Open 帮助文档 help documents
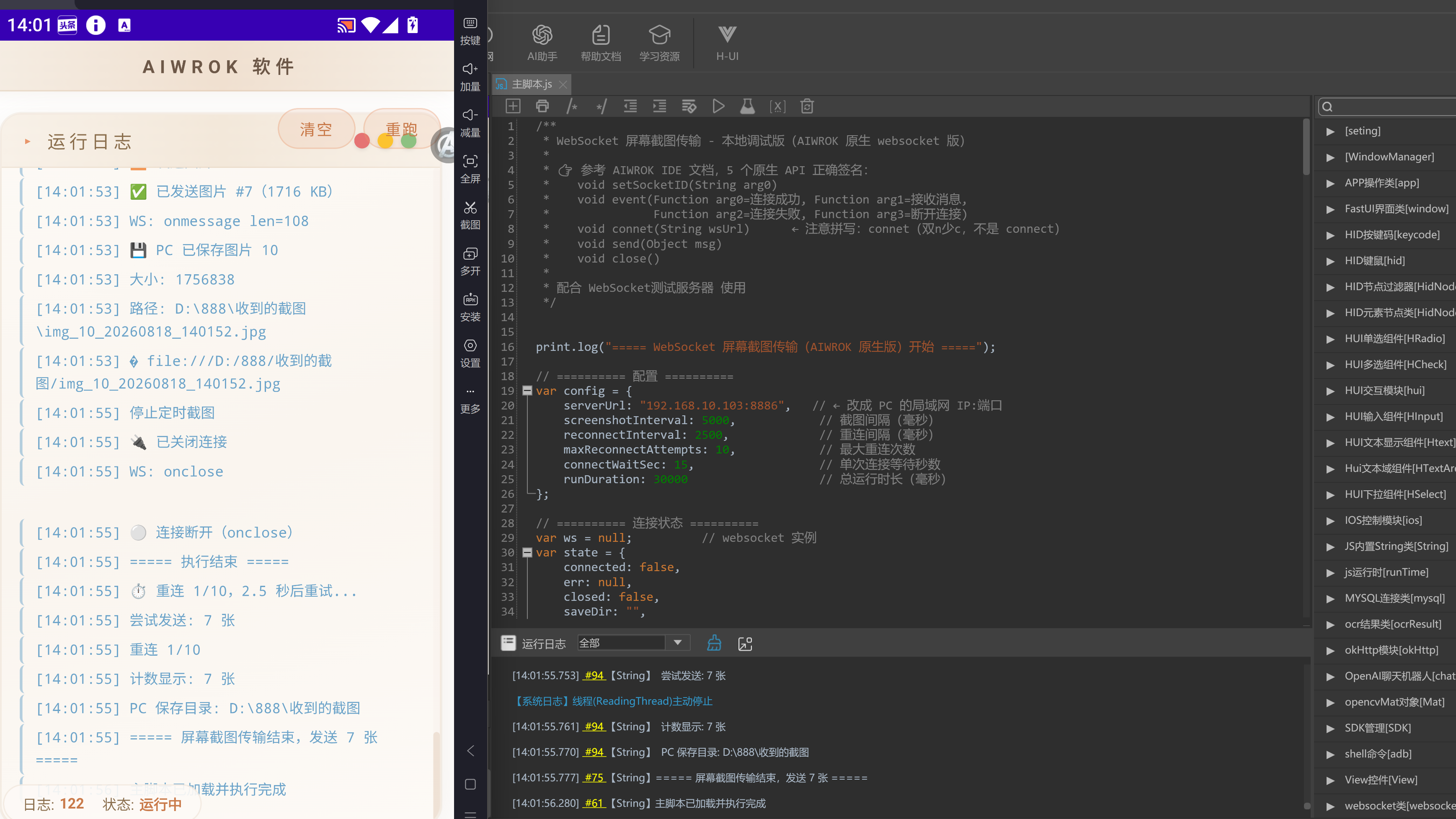Viewport: 1456px width, 819px height. (x=600, y=43)
